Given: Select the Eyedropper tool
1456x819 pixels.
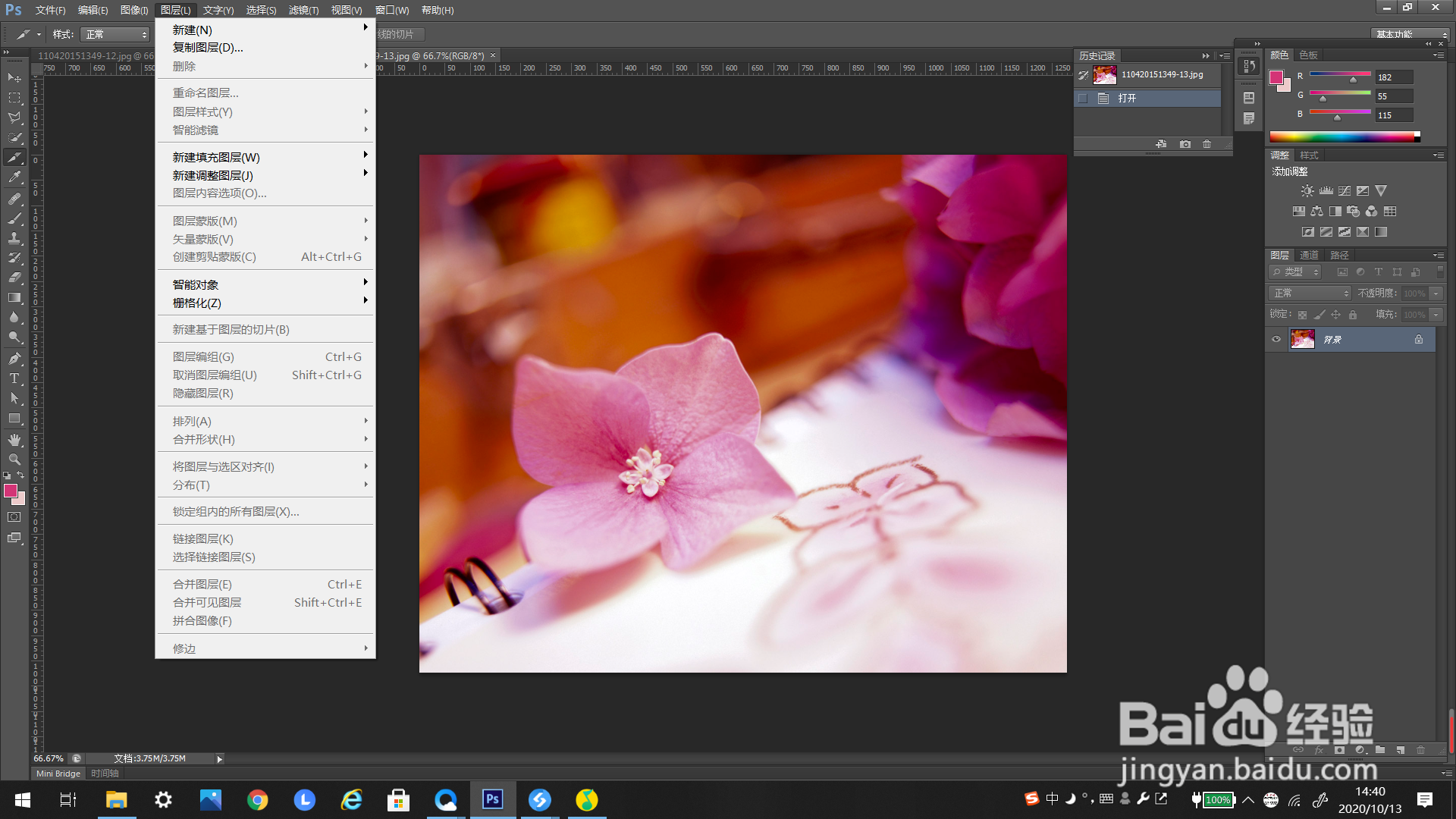Looking at the screenshot, I should 14,177.
